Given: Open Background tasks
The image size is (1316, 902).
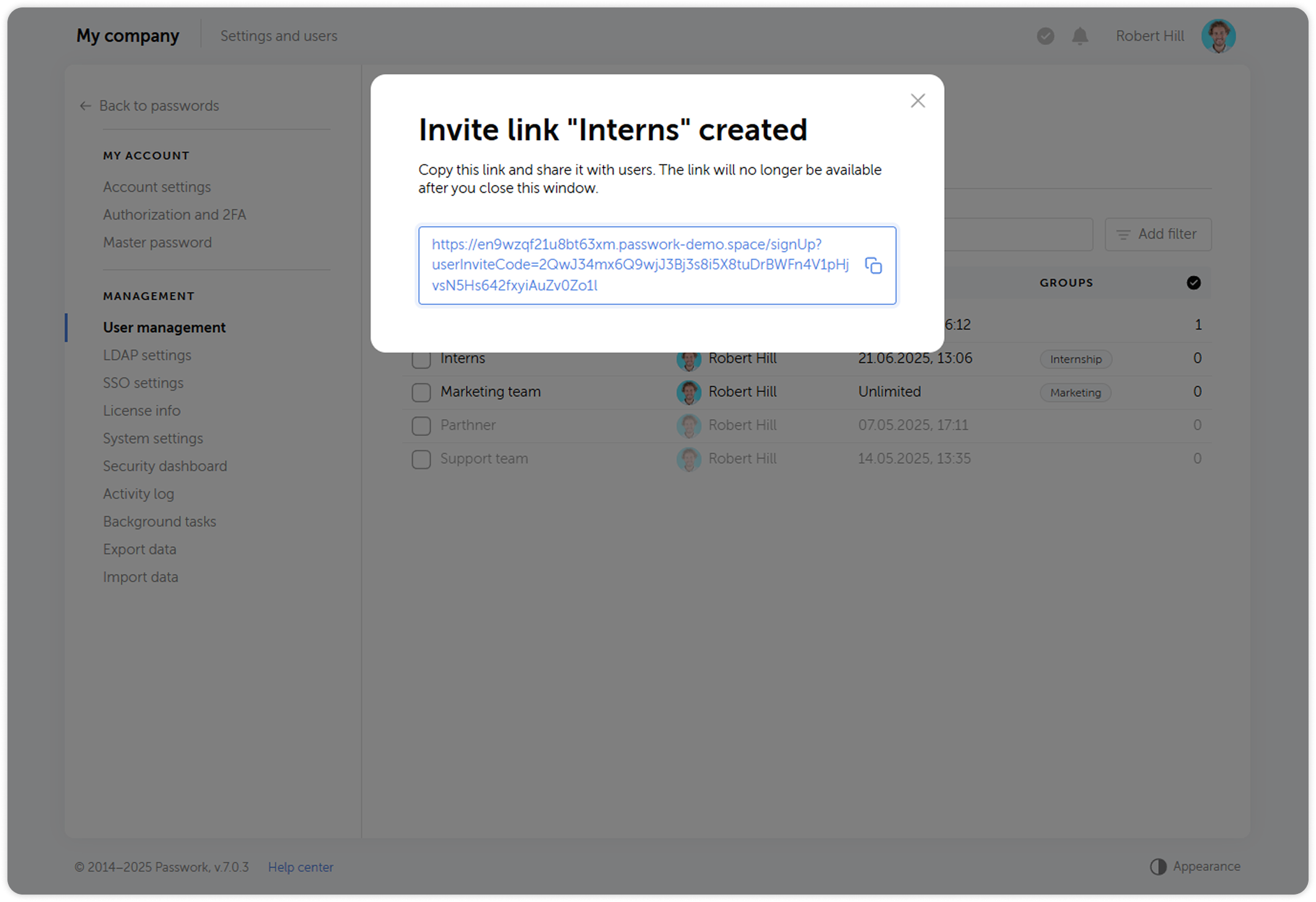Looking at the screenshot, I should pyautogui.click(x=159, y=522).
